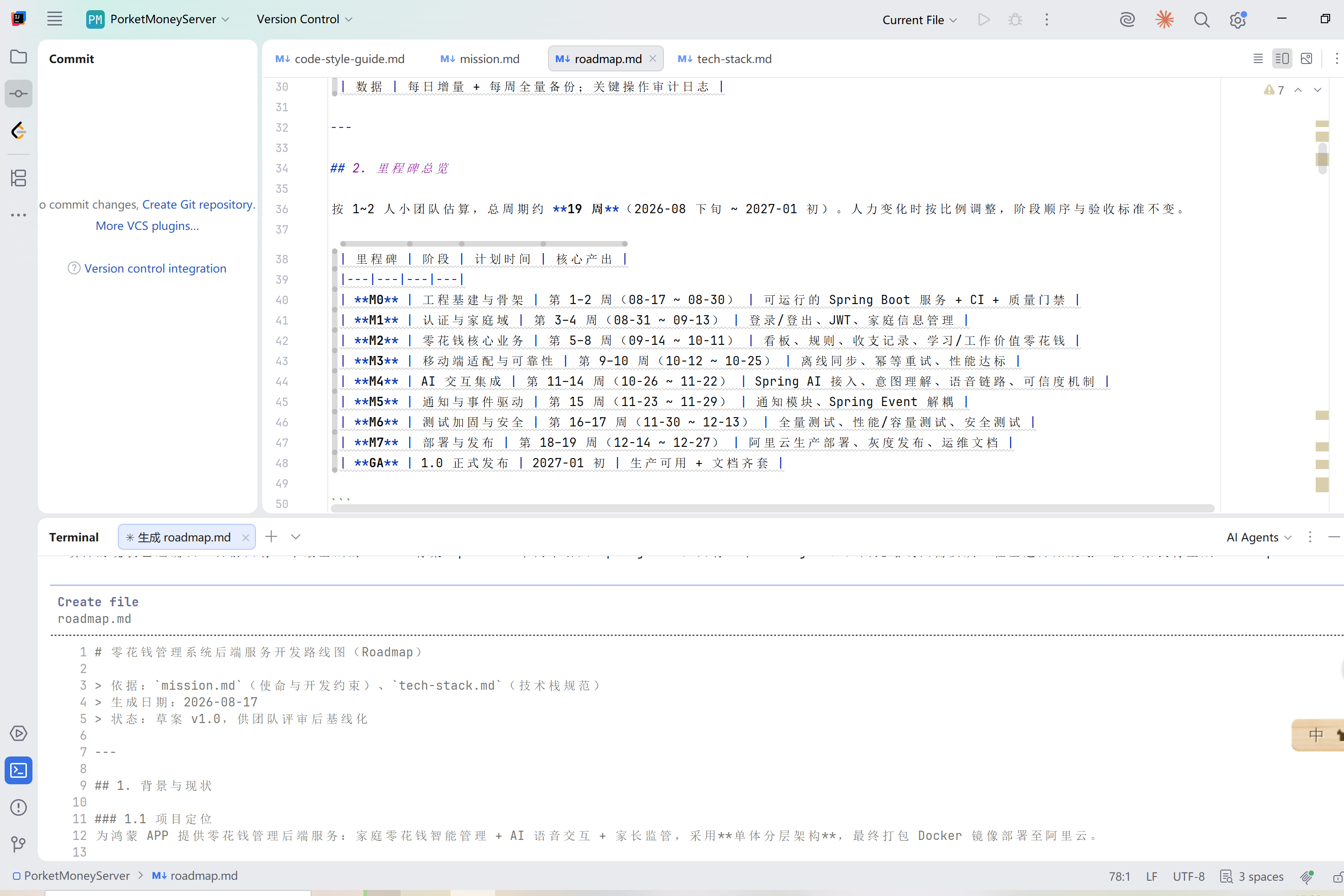Change the LF line separator
The image size is (1344, 896).
1152,877
